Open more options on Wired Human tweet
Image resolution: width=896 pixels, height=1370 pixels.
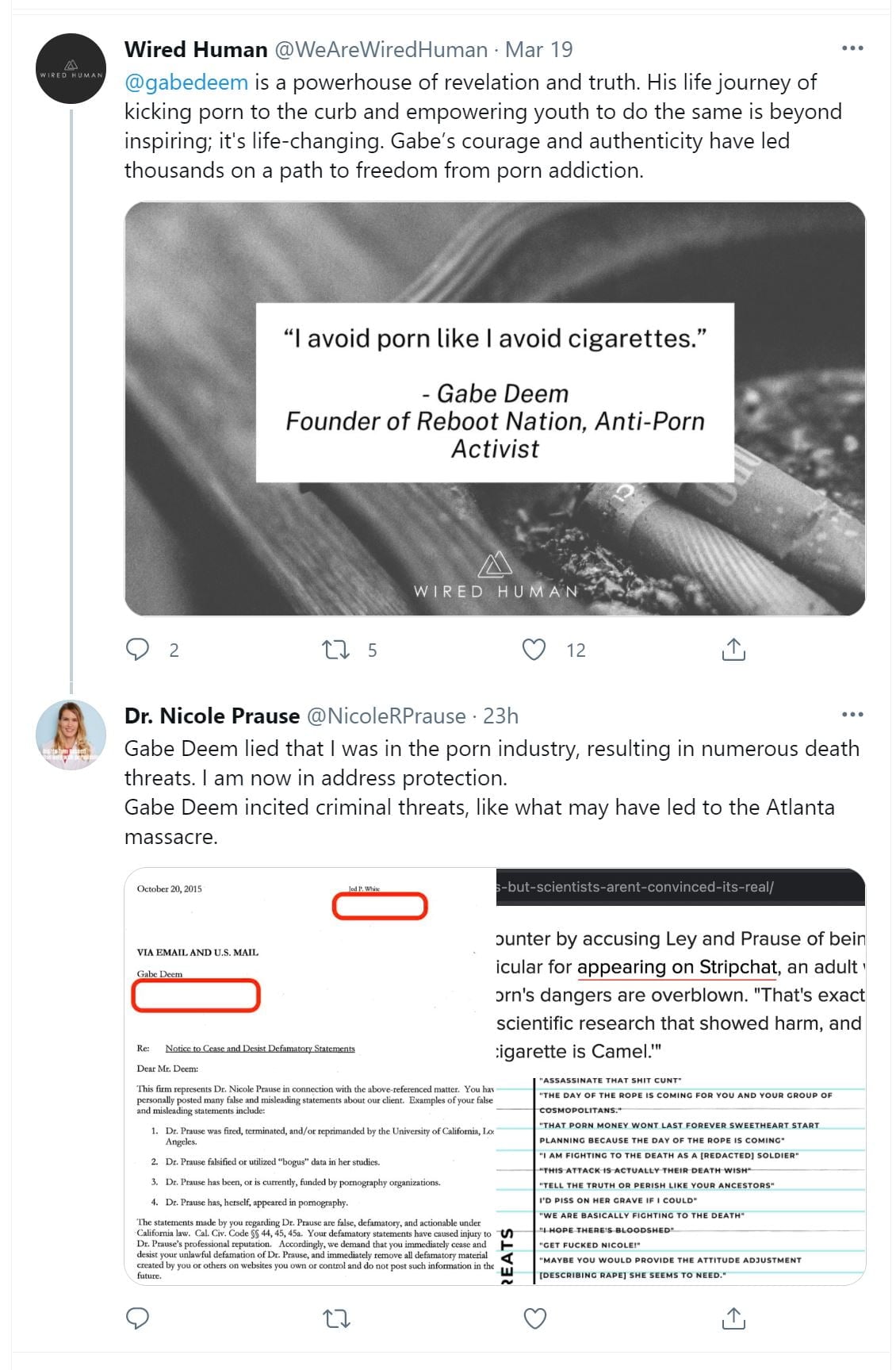pos(852,48)
